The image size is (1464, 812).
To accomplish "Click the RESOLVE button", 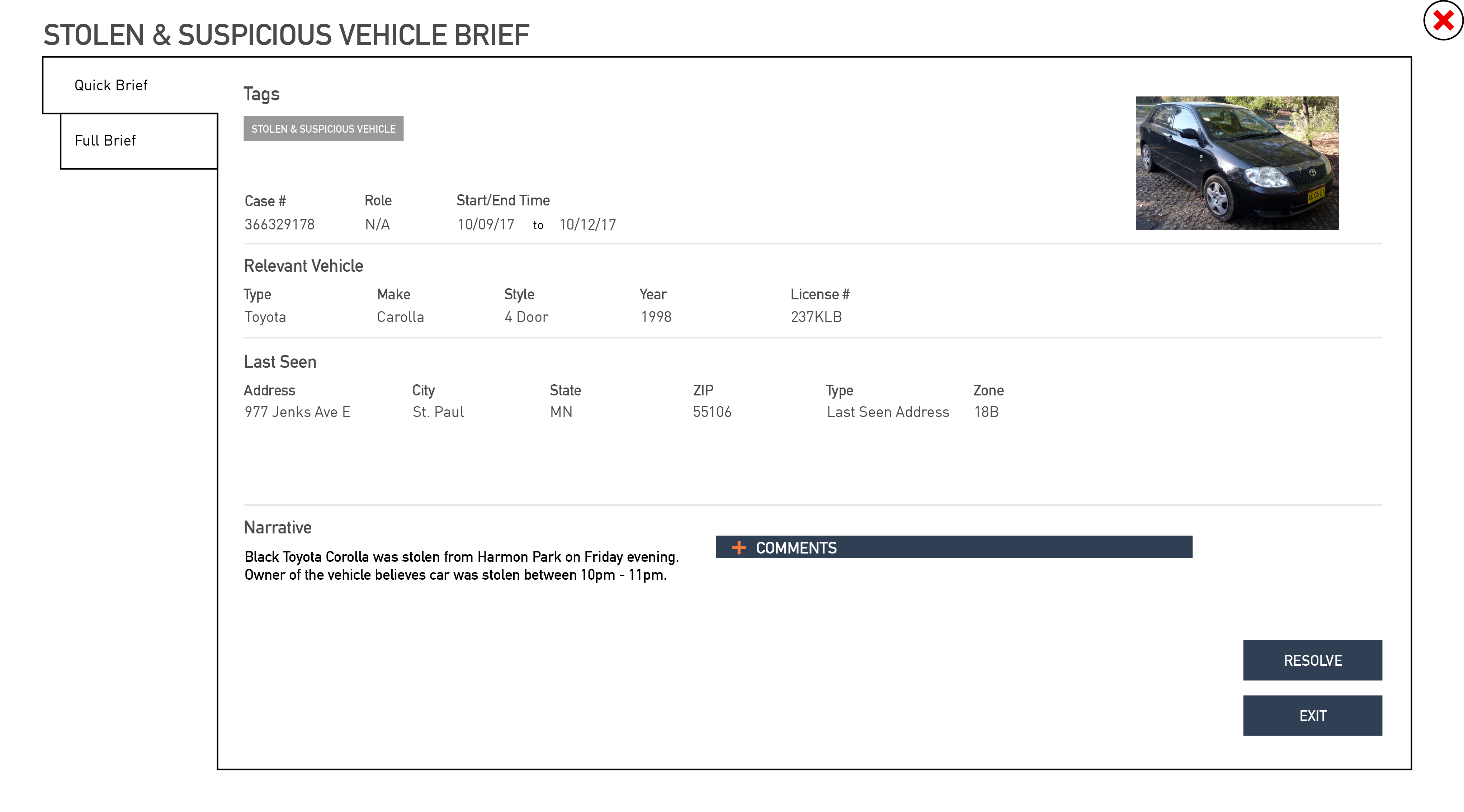I will tap(1312, 660).
